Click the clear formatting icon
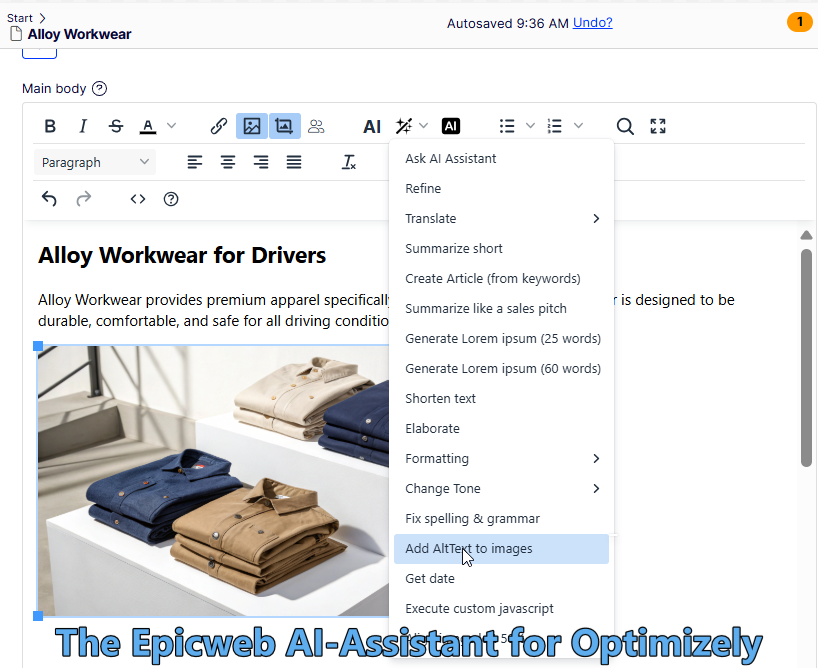818x668 pixels. pos(349,162)
